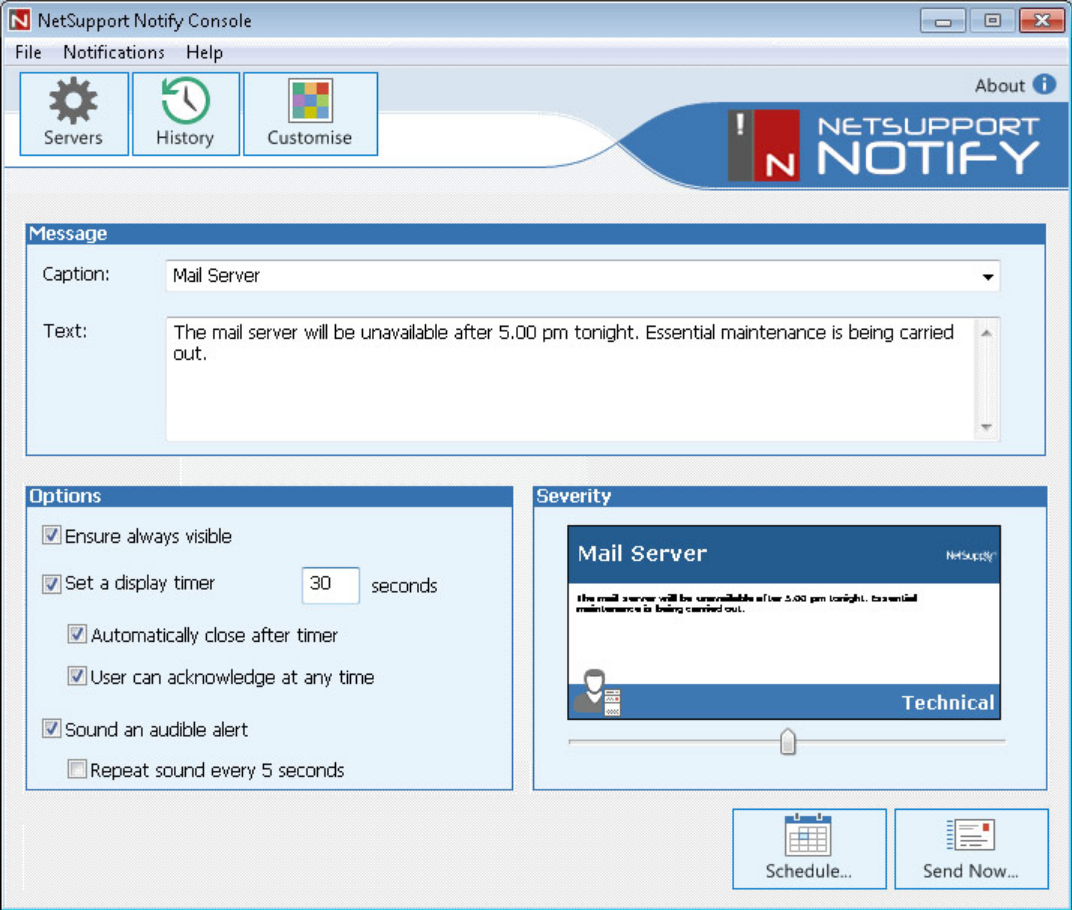The image size is (1072, 910).
Task: Click the display timer seconds field
Action: click(330, 585)
